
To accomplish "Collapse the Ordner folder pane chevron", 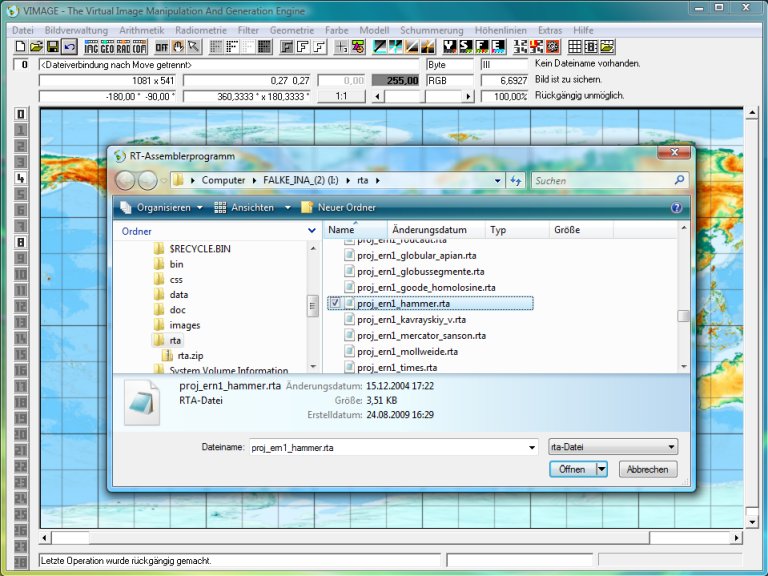I will [311, 231].
